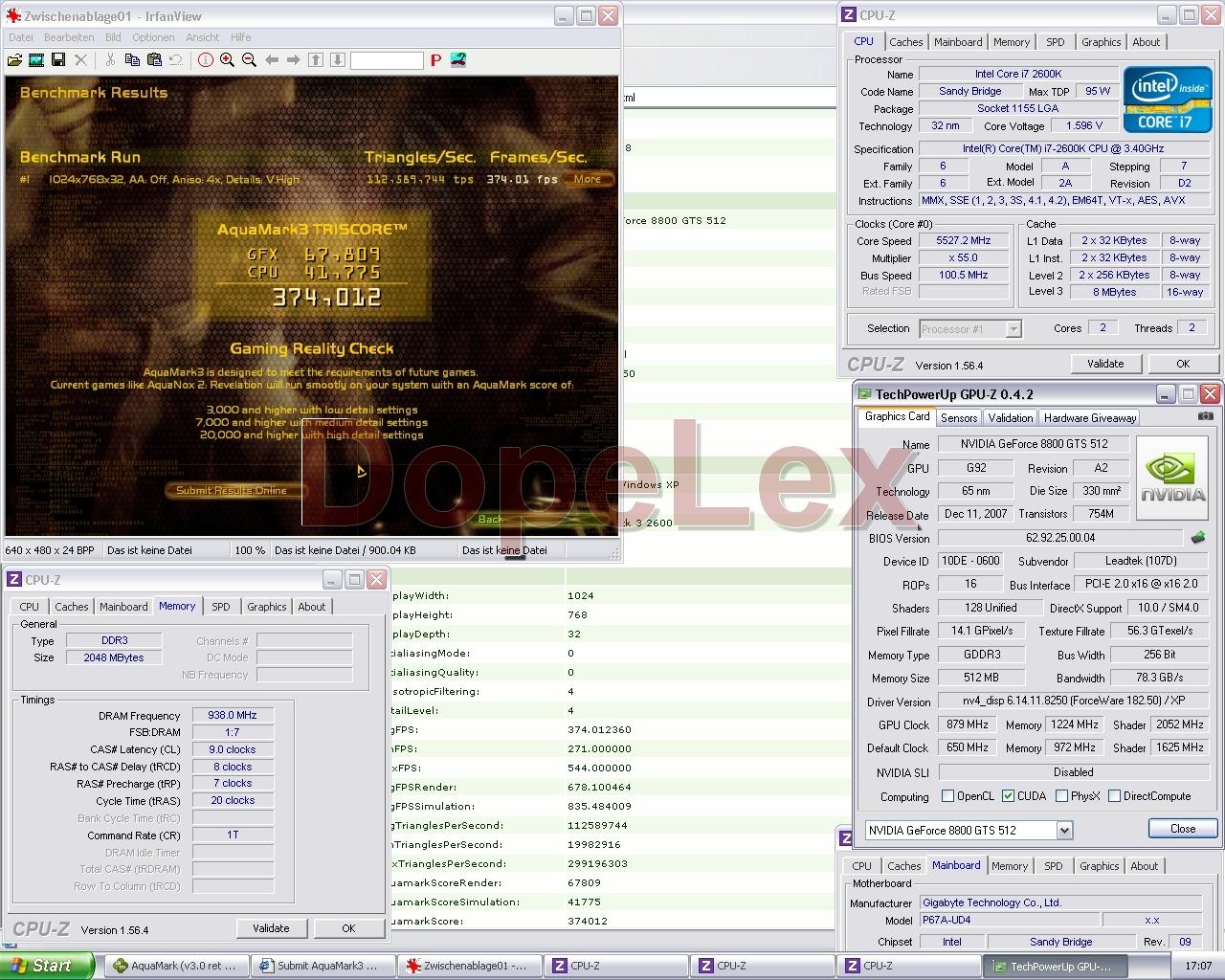Switch to Submit AquaMark3 taskbar item
The height and width of the screenshot is (980, 1225).
(324, 966)
